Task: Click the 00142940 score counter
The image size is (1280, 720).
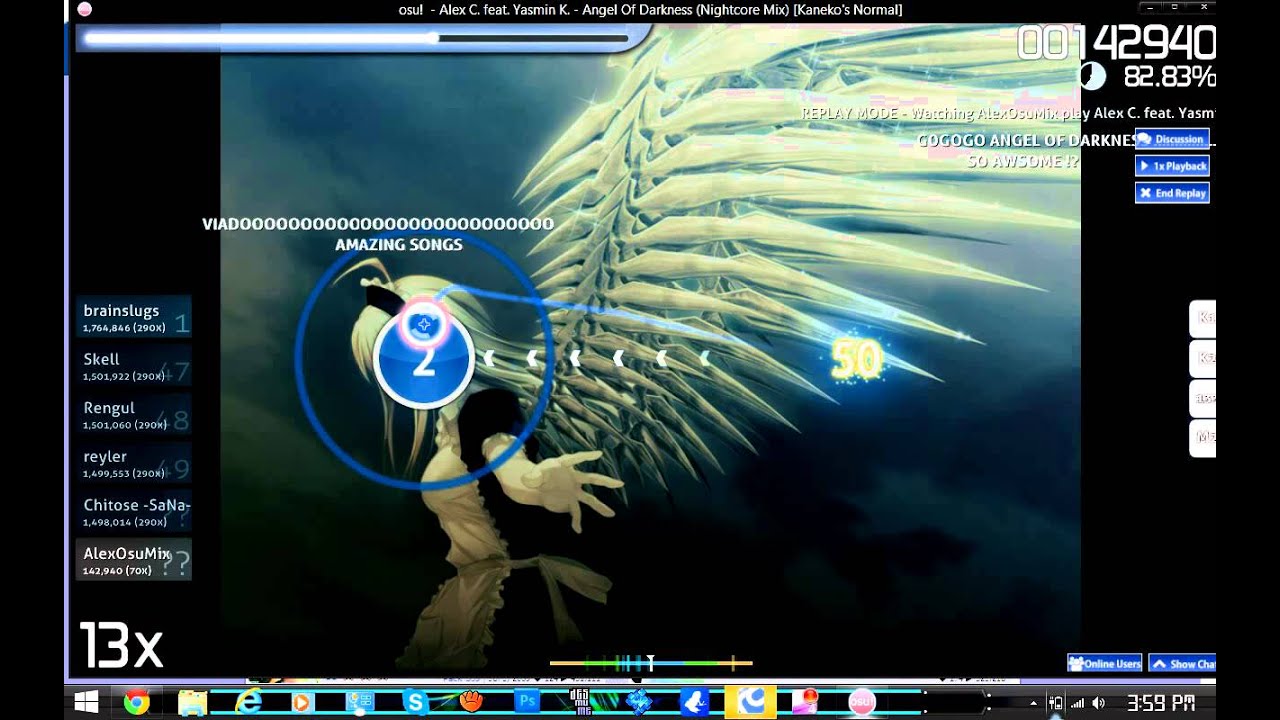Action: click(1116, 43)
